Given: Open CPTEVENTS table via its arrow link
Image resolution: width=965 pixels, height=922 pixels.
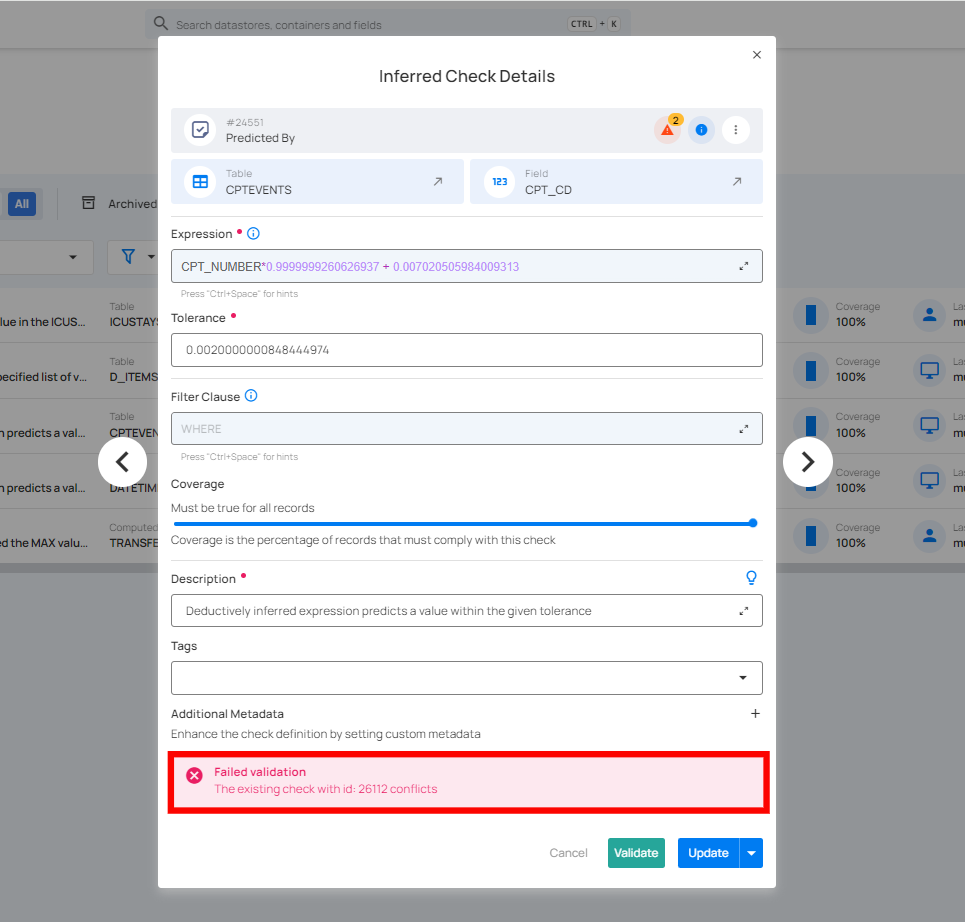Looking at the screenshot, I should [x=438, y=182].
